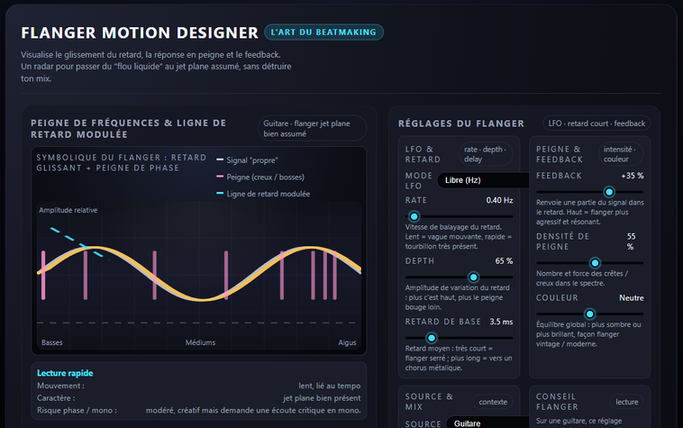This screenshot has height=428, width=683.
Task: Click the Retard de base value '3.5 ms'
Action: tap(501, 322)
